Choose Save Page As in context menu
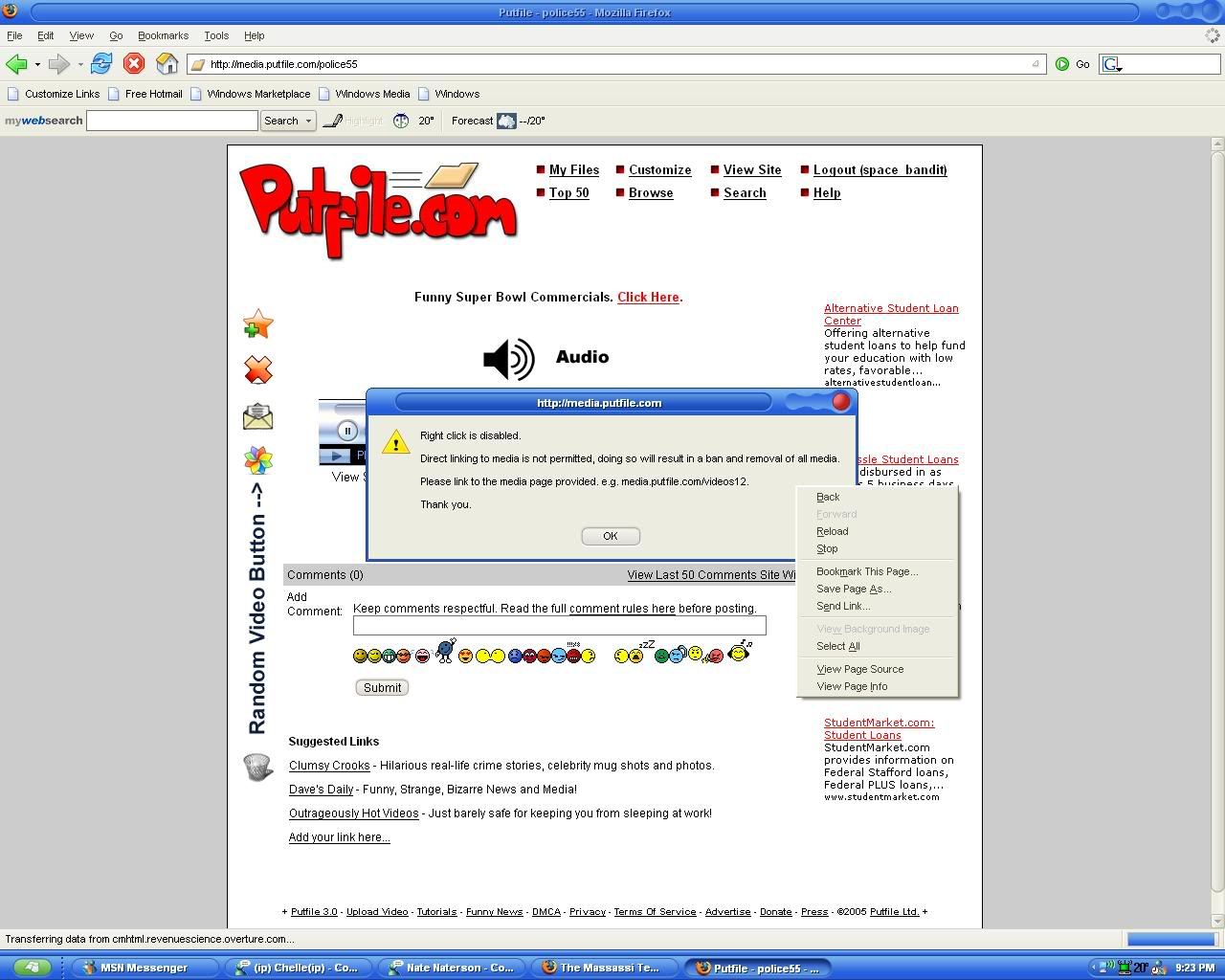 [x=877, y=589]
